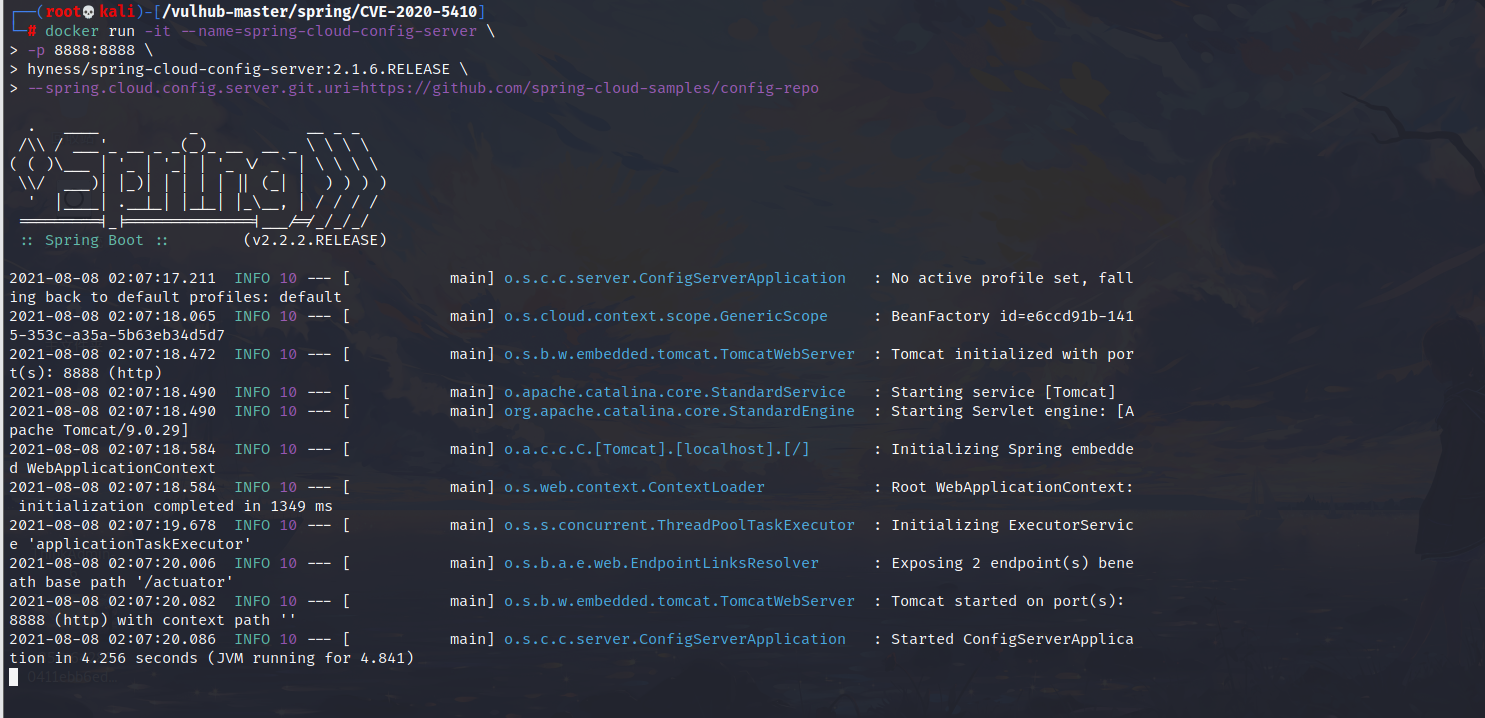Click timestamp 2021-08-08 02:07:18.472
This screenshot has width=1485, height=718.
112,354
